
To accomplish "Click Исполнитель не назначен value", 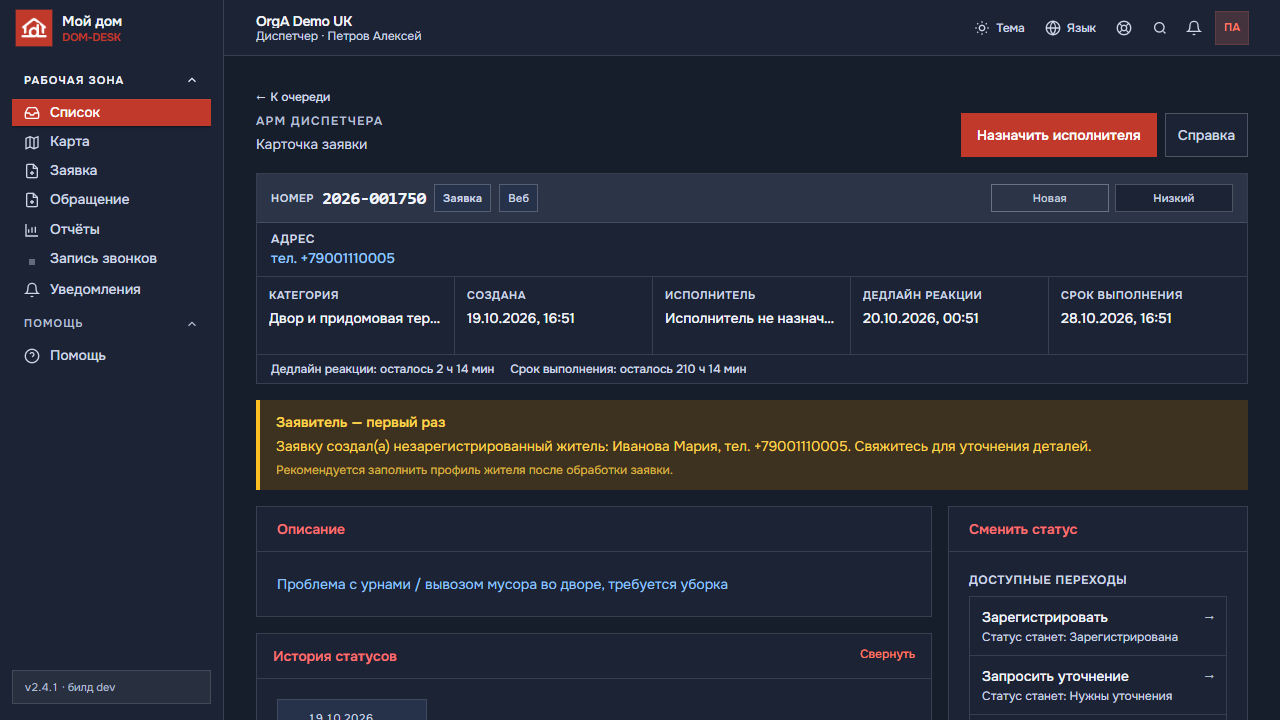I will tap(750, 318).
